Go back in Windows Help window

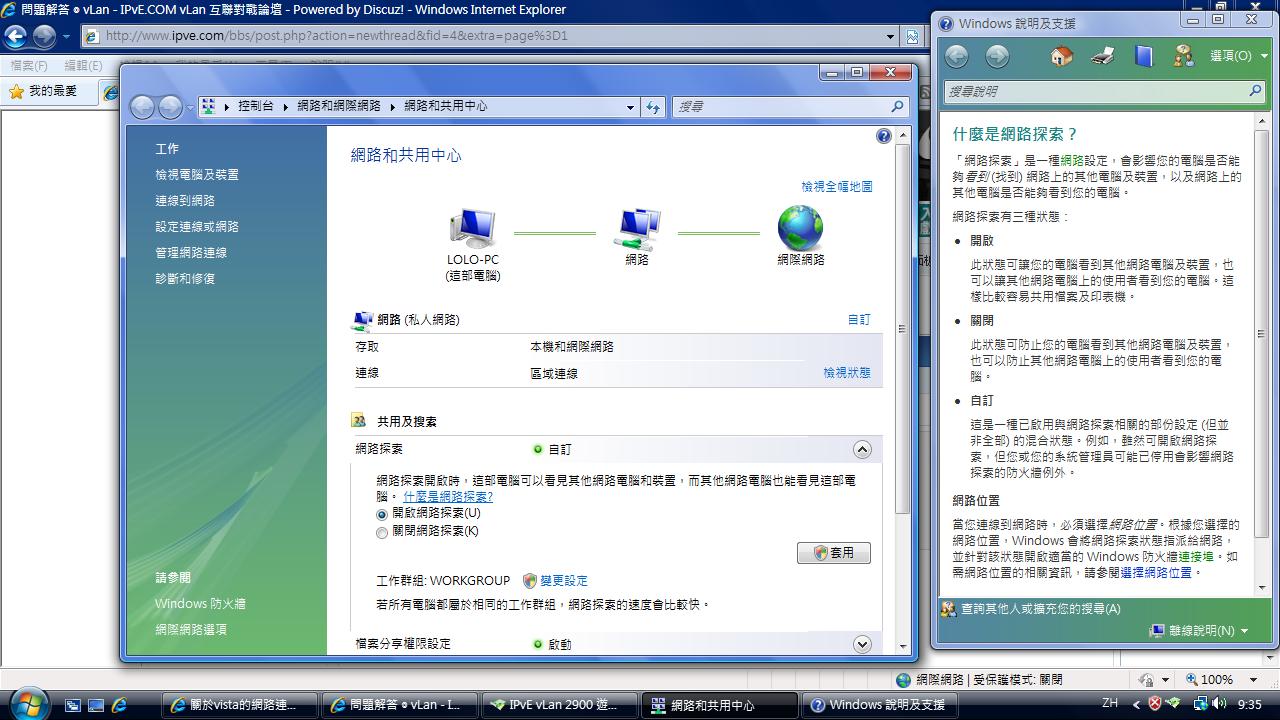(957, 56)
